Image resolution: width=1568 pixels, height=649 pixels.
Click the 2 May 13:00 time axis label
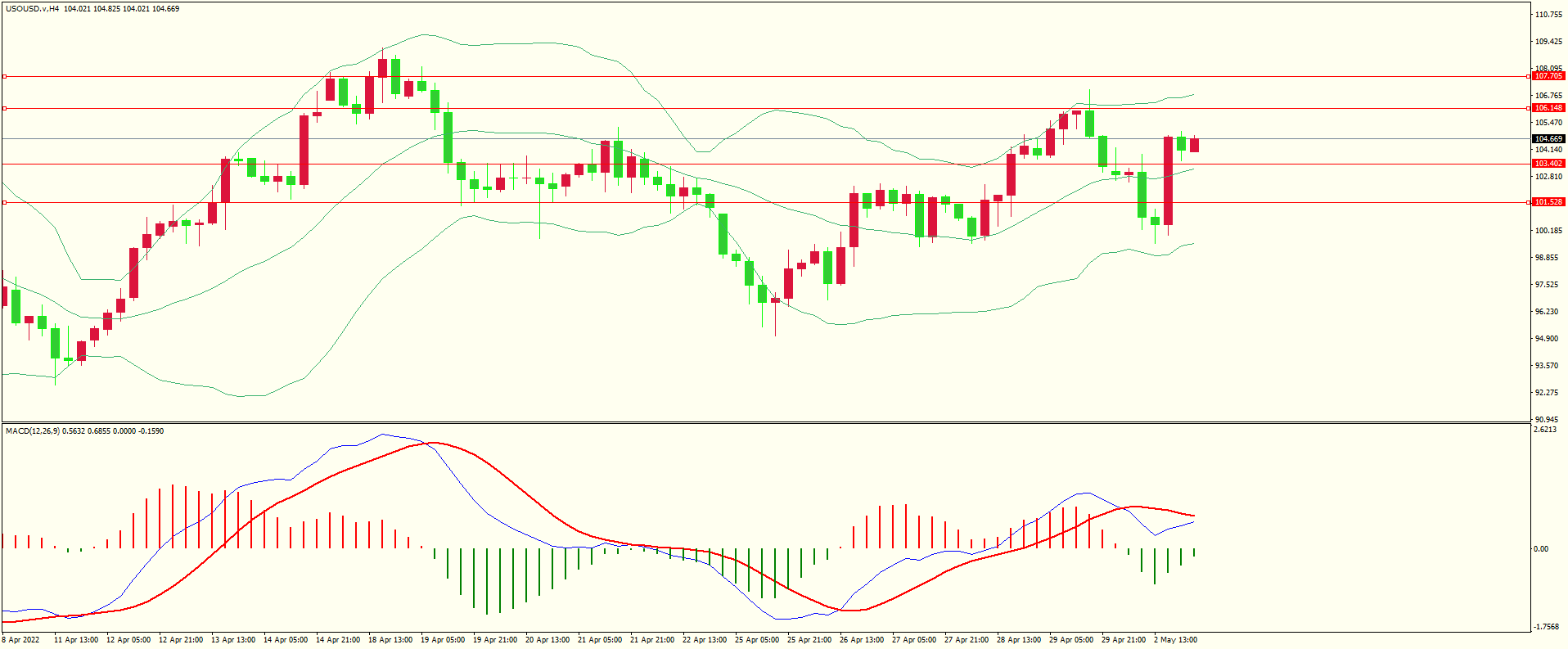[1175, 640]
